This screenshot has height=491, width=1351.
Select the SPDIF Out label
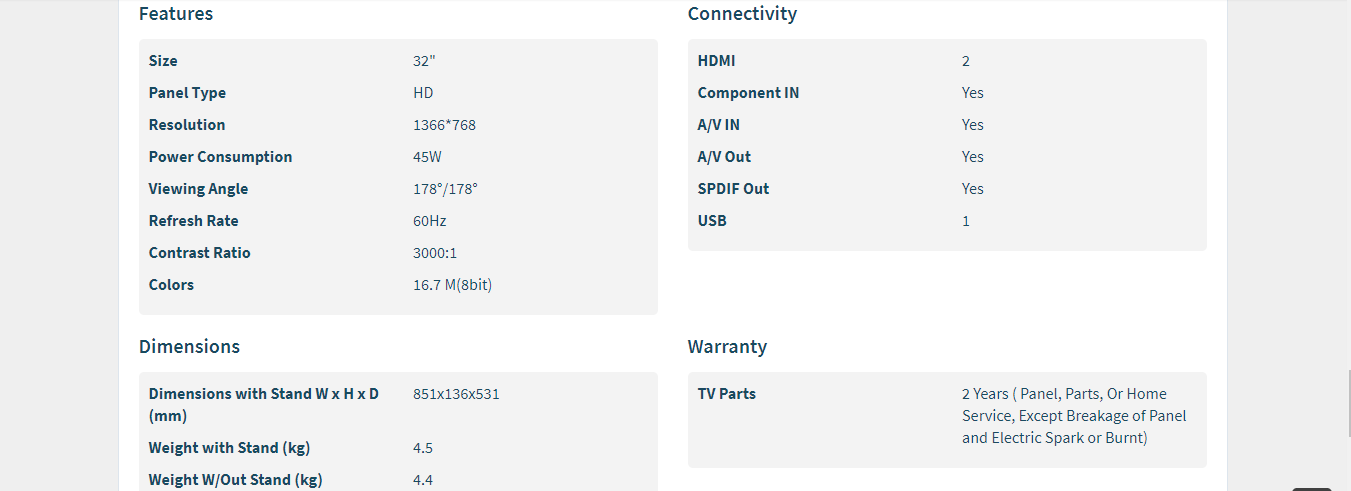[x=733, y=189]
